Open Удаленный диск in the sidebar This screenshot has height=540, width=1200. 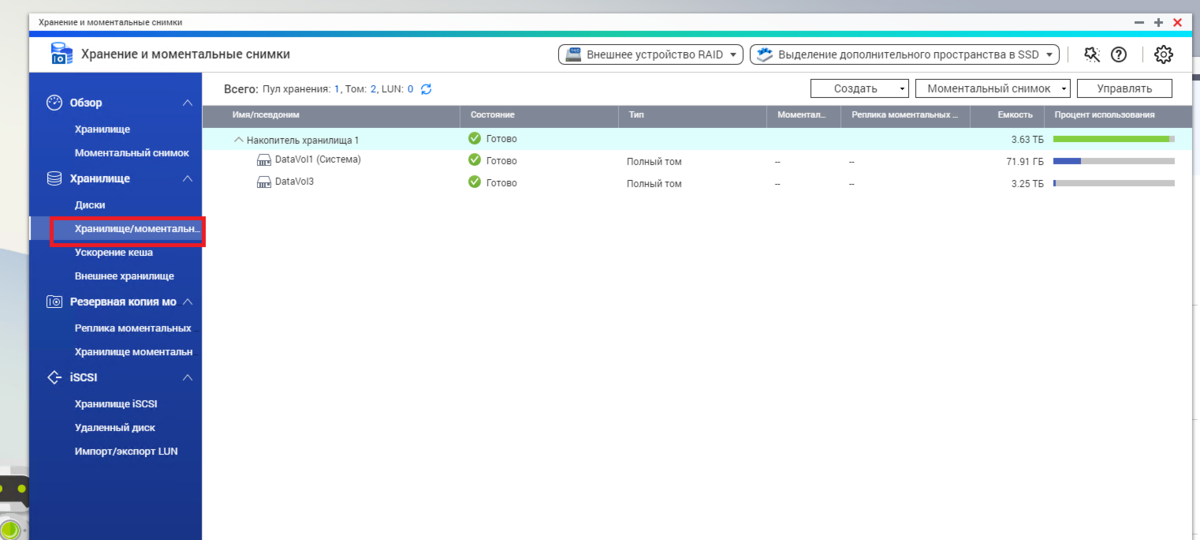click(x=115, y=427)
